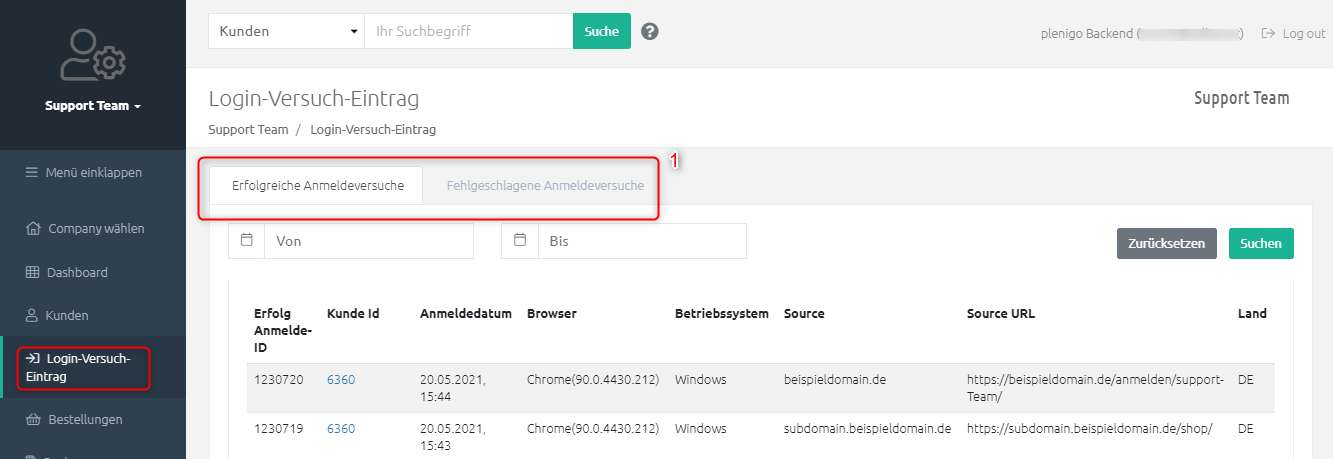The image size is (1333, 459).
Task: Expand the Support Team sidebar dropdown
Action: tap(93, 106)
